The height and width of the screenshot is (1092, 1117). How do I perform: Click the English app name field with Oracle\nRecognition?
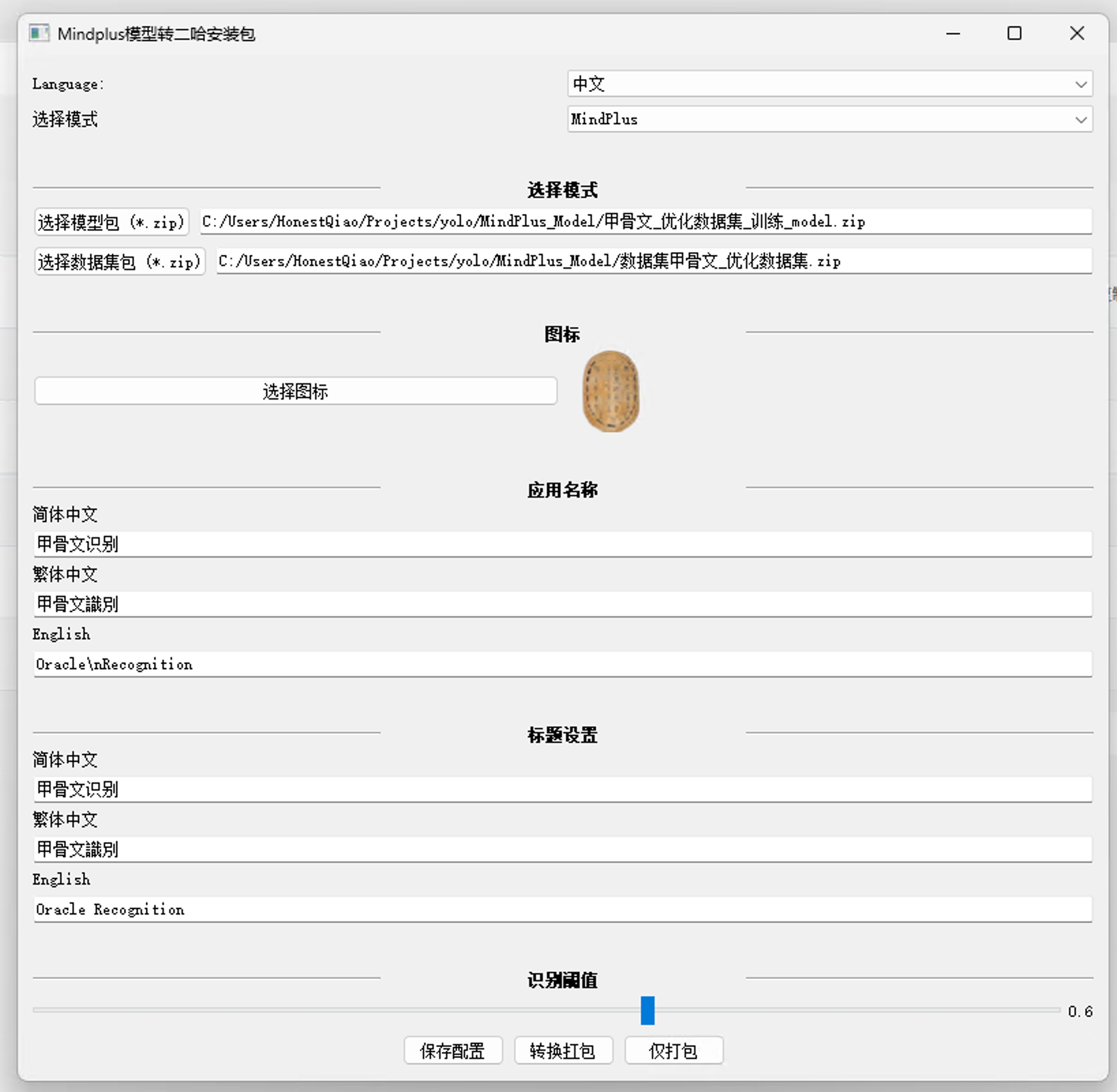[563, 664]
